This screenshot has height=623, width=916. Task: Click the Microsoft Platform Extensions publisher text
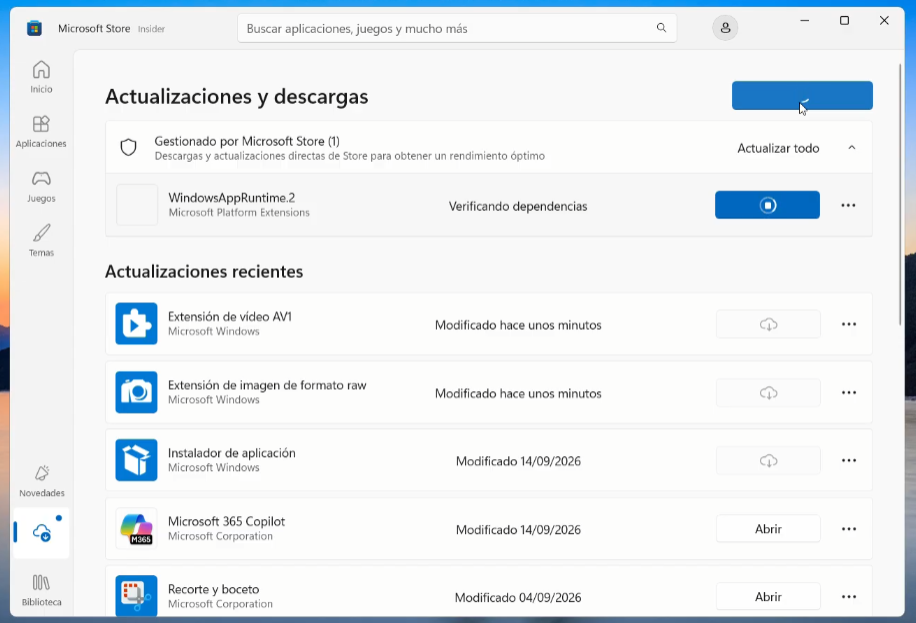point(239,213)
